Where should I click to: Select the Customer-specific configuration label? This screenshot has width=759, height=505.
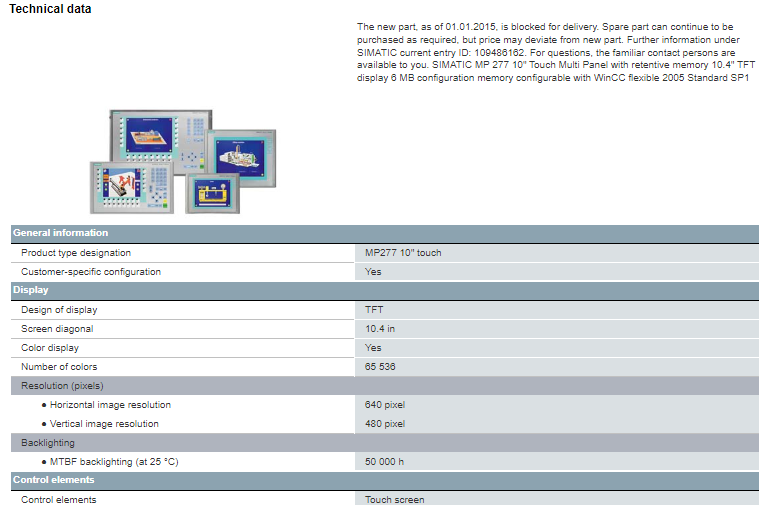click(x=91, y=272)
